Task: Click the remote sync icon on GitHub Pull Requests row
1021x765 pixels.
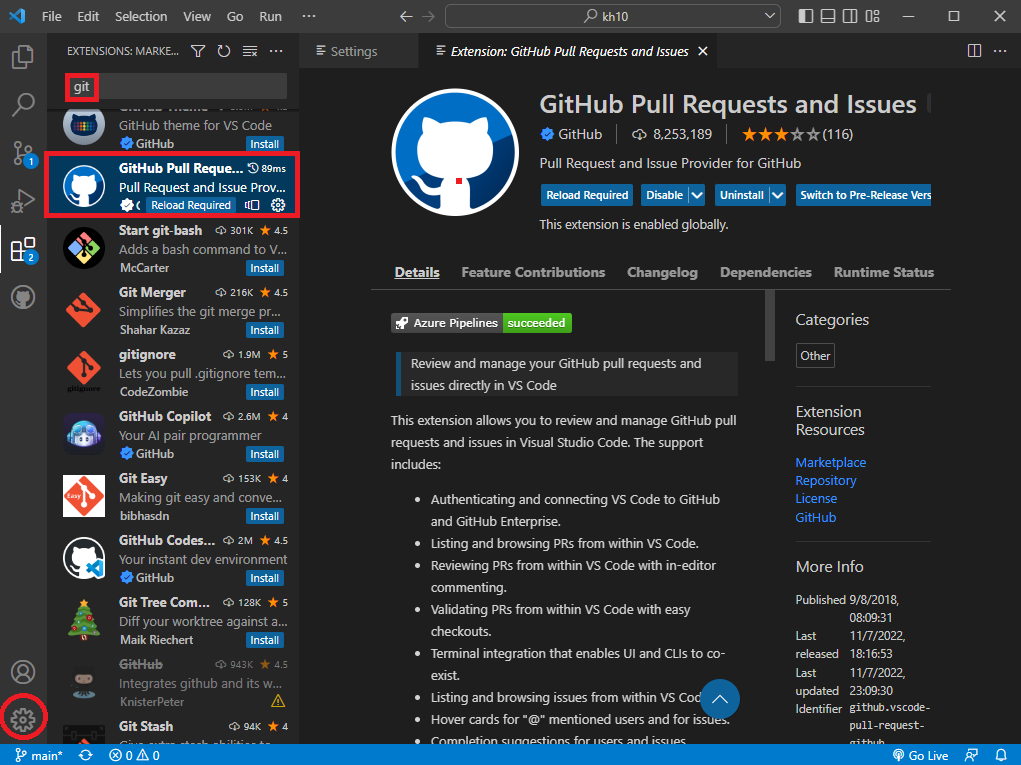Action: (252, 205)
